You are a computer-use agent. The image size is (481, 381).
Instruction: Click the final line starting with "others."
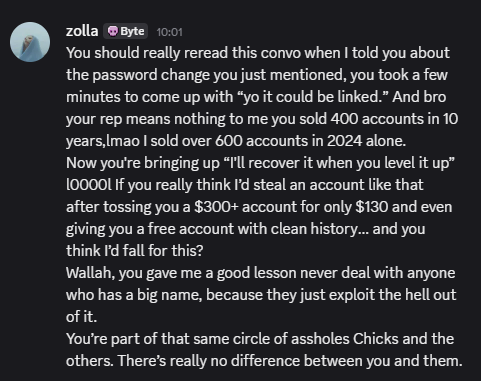coord(264,361)
